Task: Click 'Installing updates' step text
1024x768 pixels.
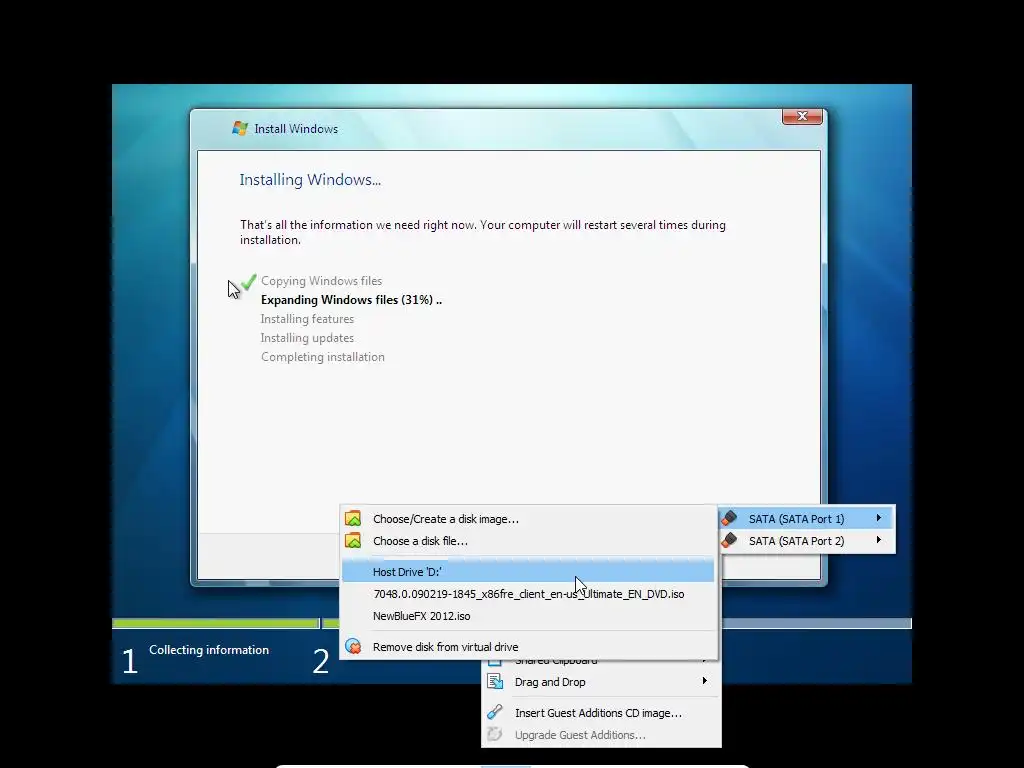Action: (x=307, y=338)
